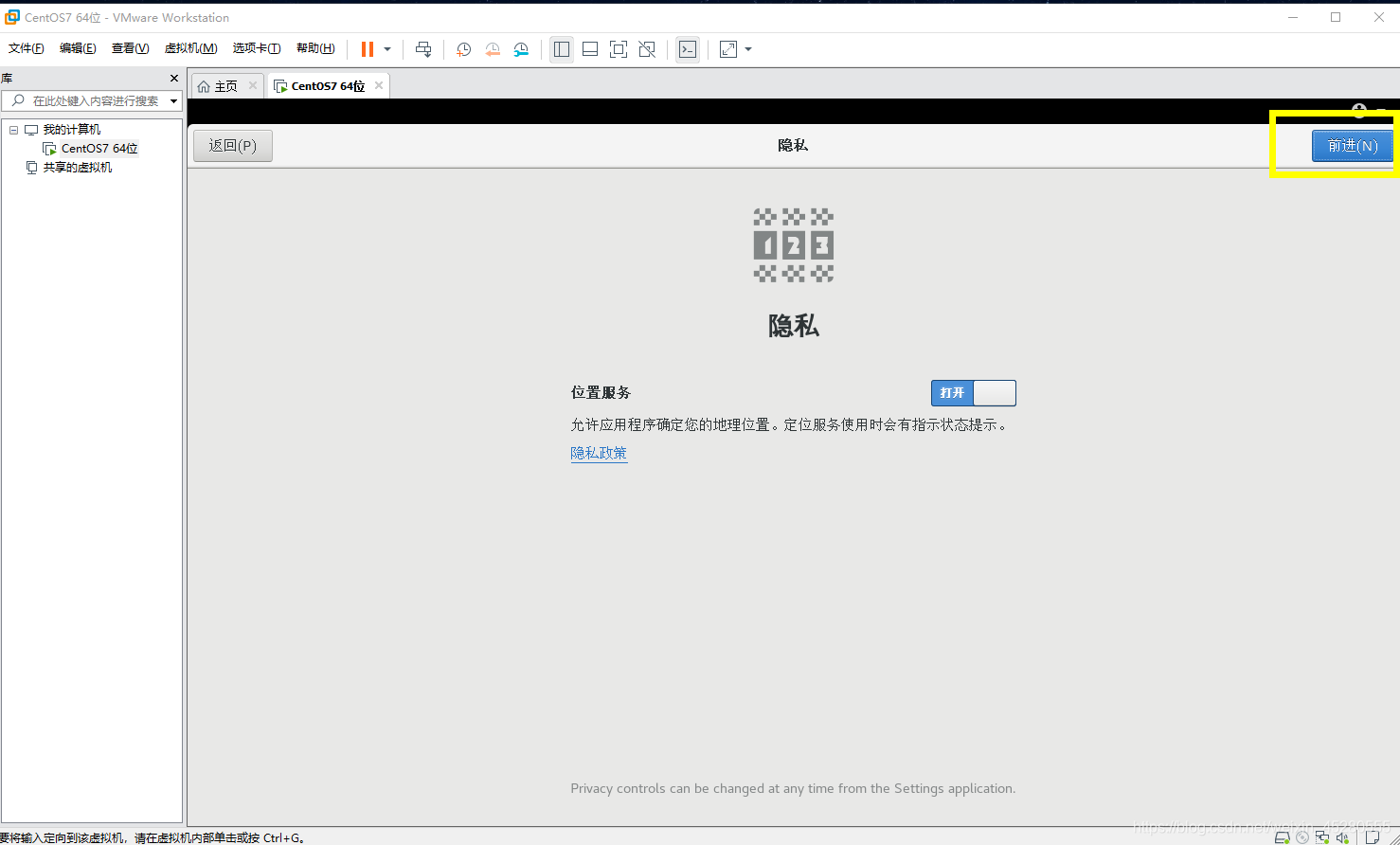This screenshot has height=845, width=1400.
Task: Close the 主页 tab
Action: (253, 85)
